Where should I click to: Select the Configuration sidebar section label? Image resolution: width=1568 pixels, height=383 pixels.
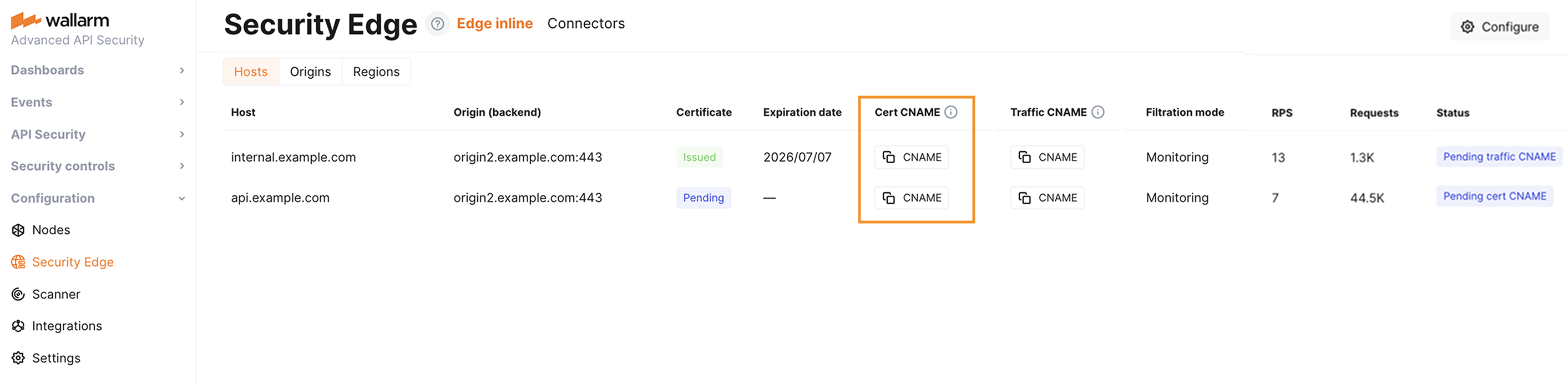click(53, 199)
